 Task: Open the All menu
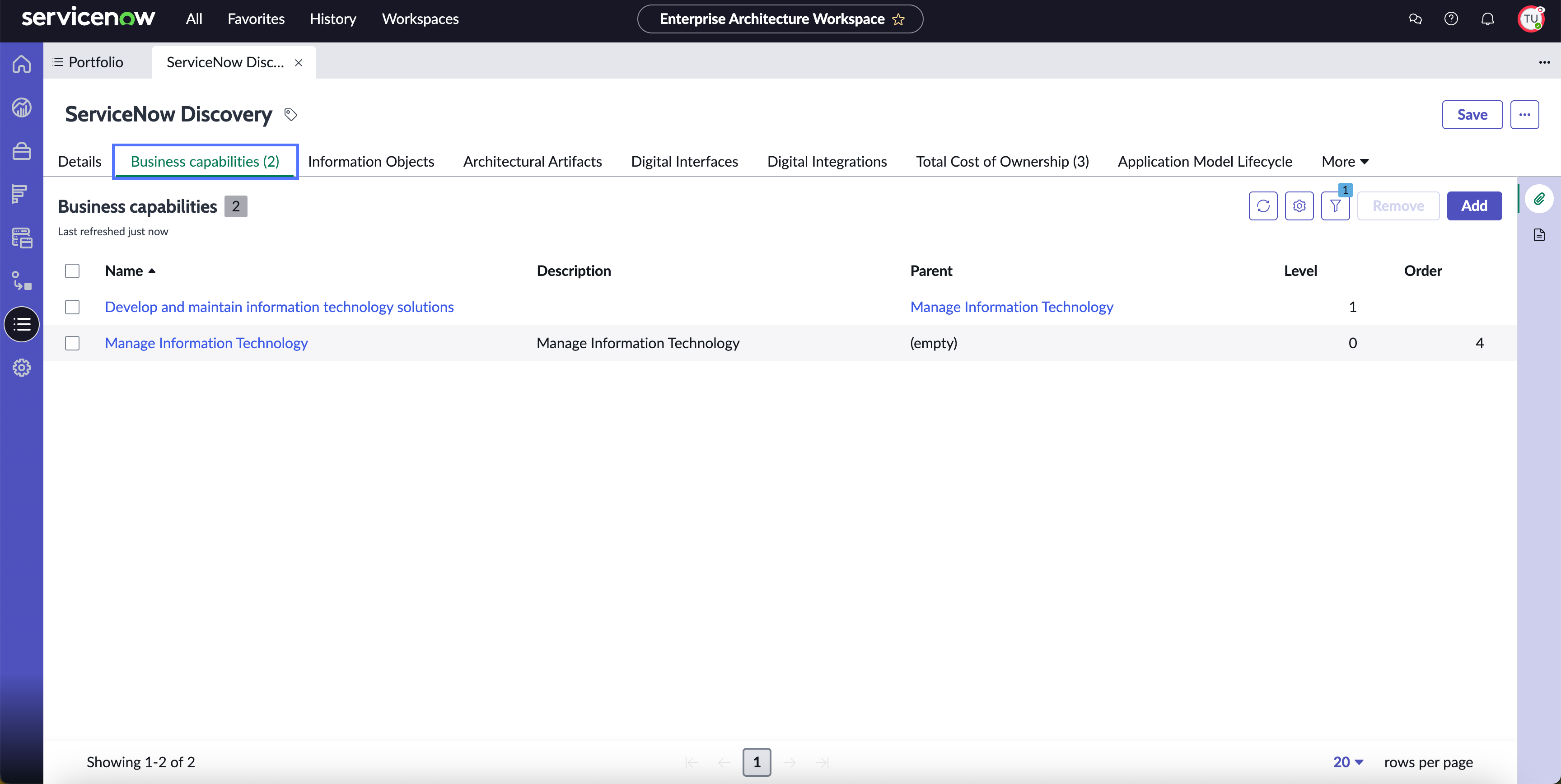[x=194, y=19]
